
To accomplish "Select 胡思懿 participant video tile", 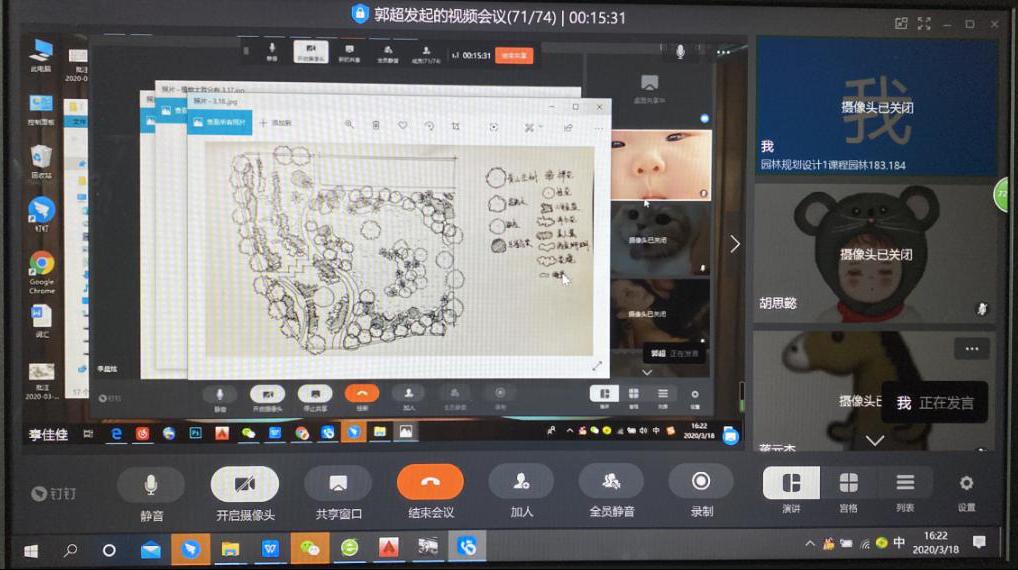I will (876, 254).
